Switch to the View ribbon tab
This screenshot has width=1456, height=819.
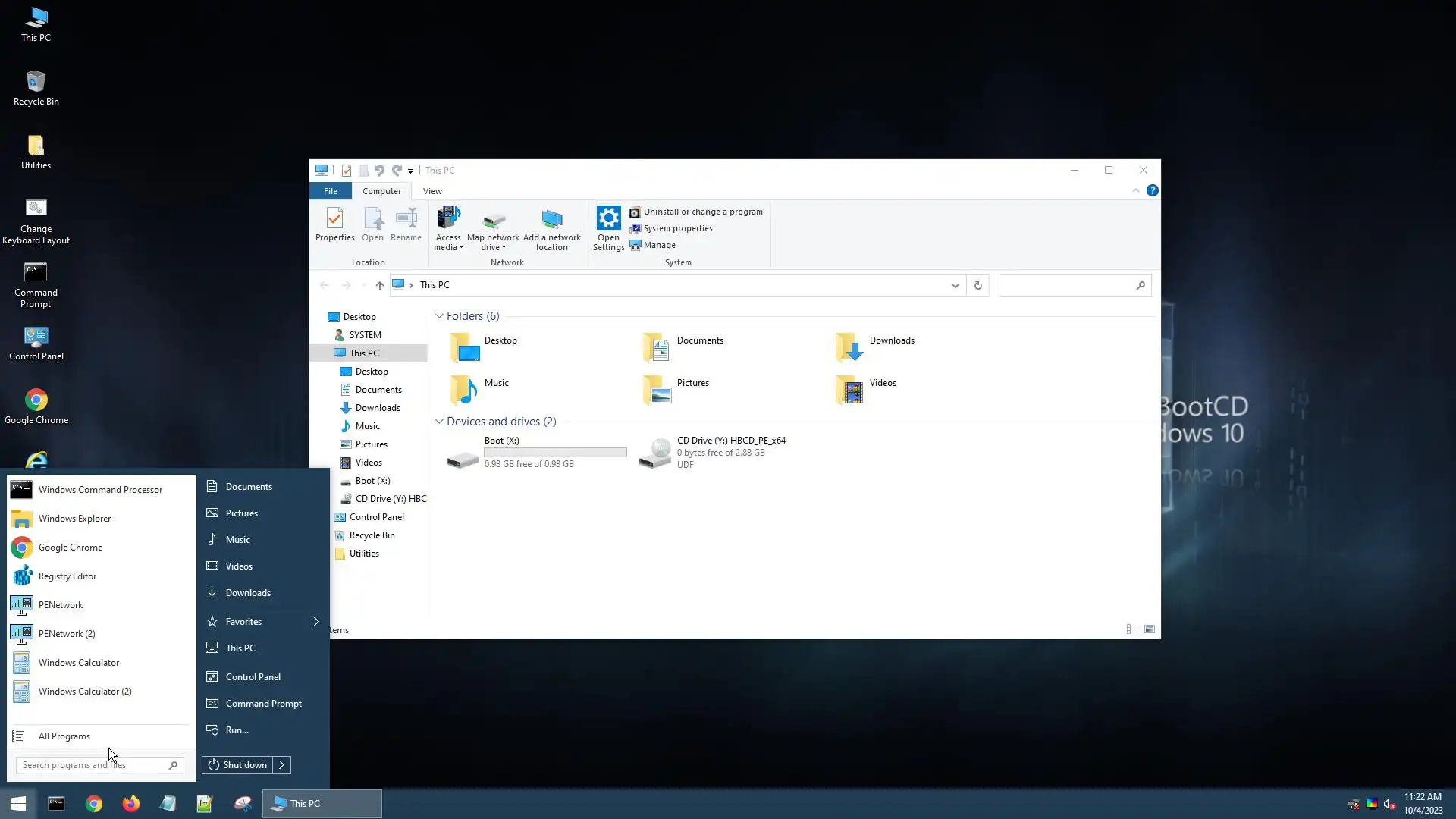[432, 191]
